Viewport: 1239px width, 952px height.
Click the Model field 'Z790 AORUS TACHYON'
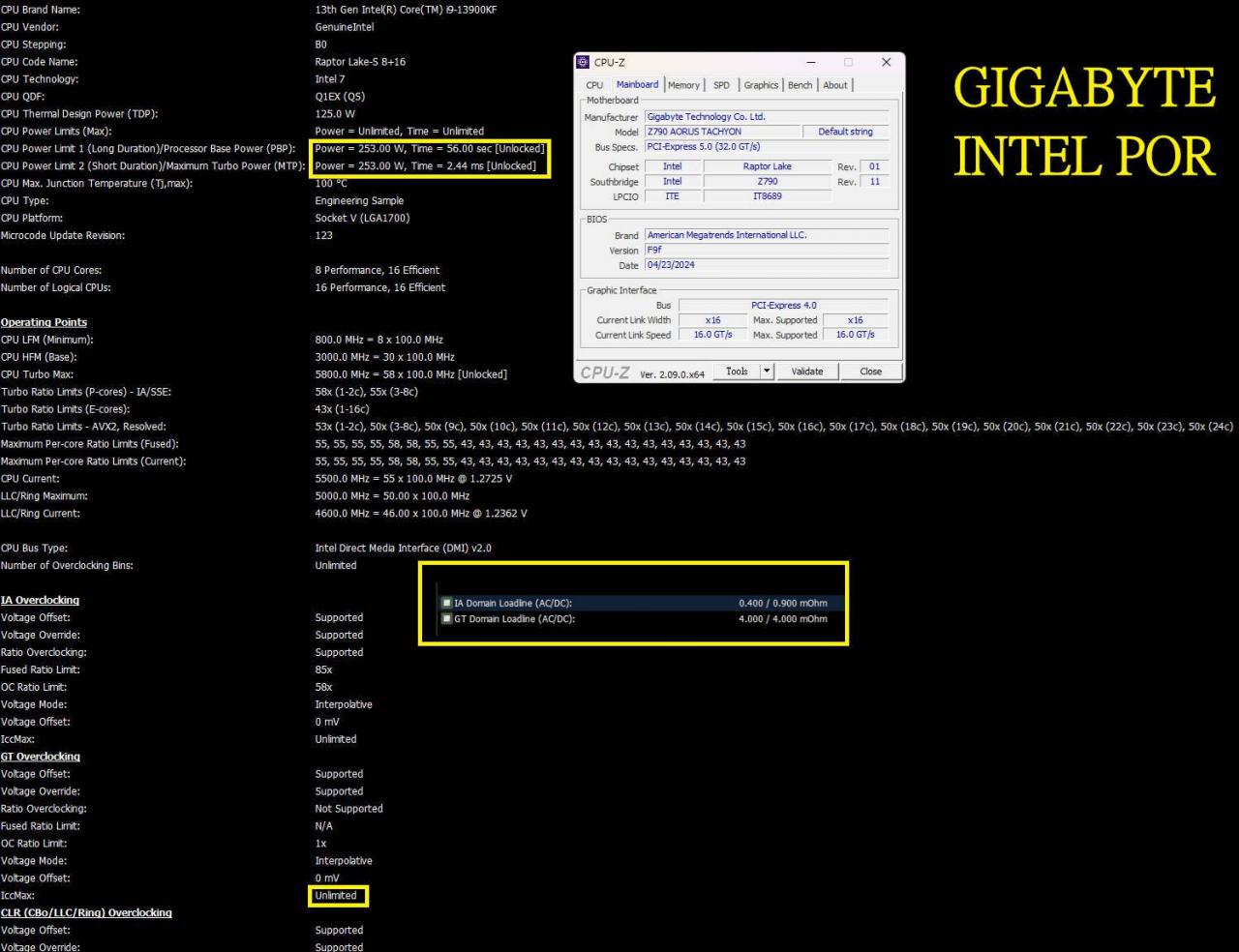click(724, 132)
